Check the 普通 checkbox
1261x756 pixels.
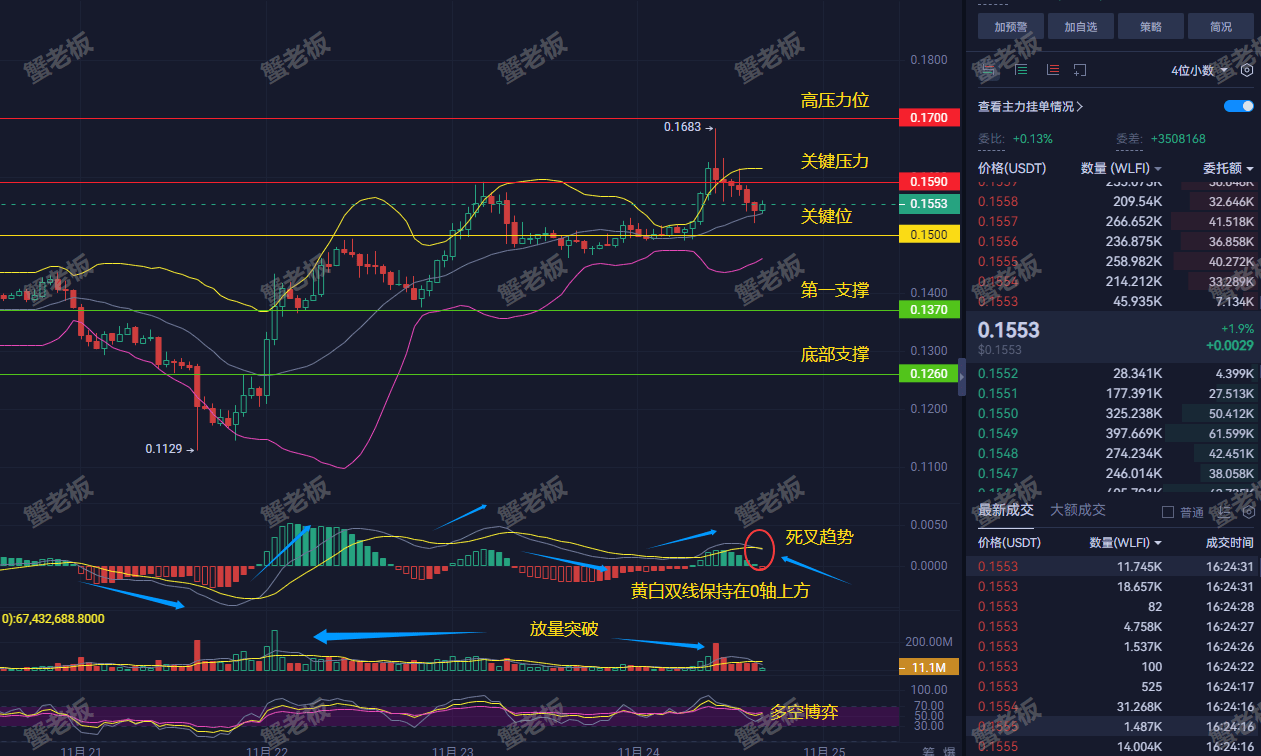1168,512
